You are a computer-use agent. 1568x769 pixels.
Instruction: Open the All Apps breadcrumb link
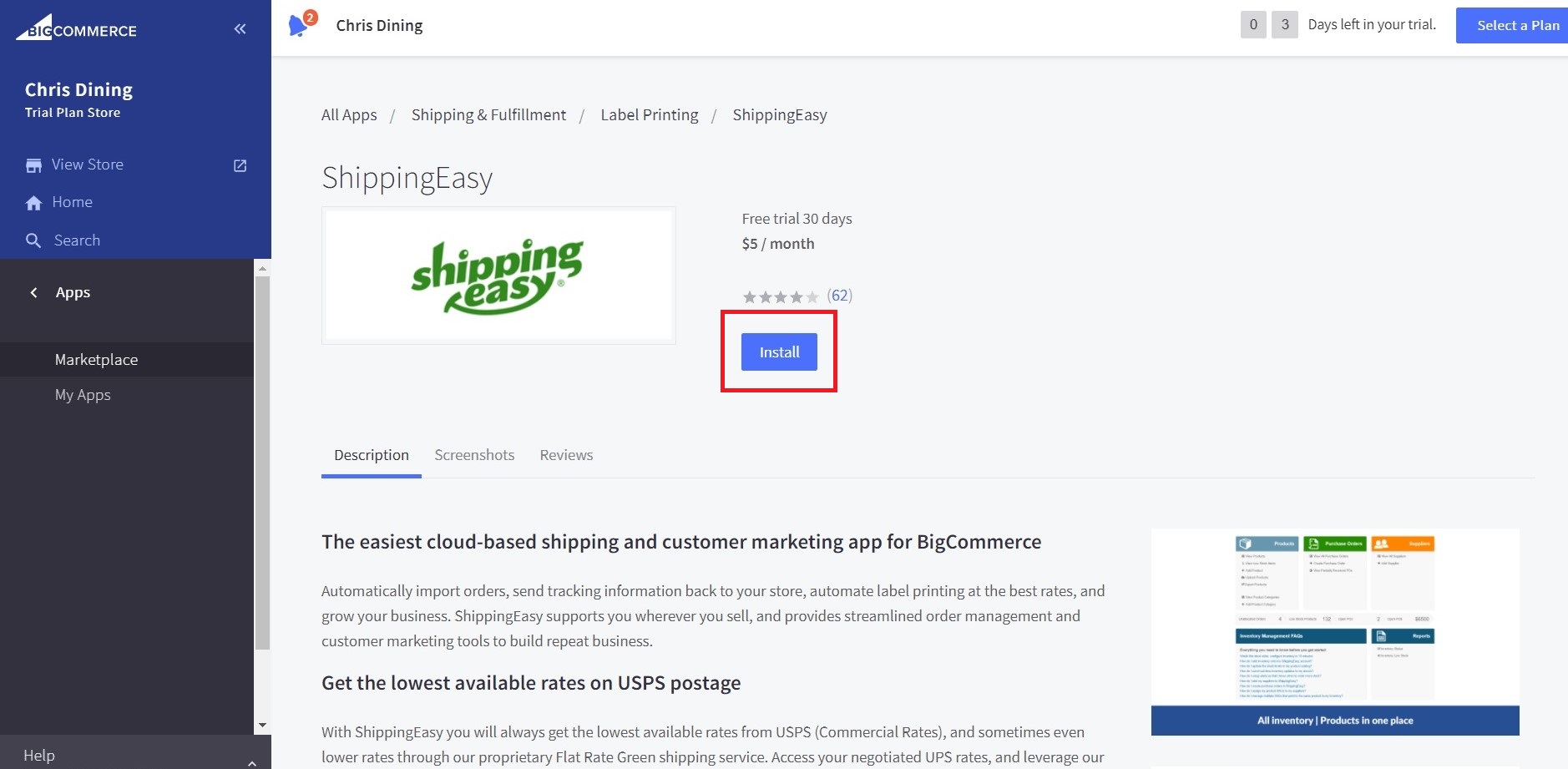[349, 115]
